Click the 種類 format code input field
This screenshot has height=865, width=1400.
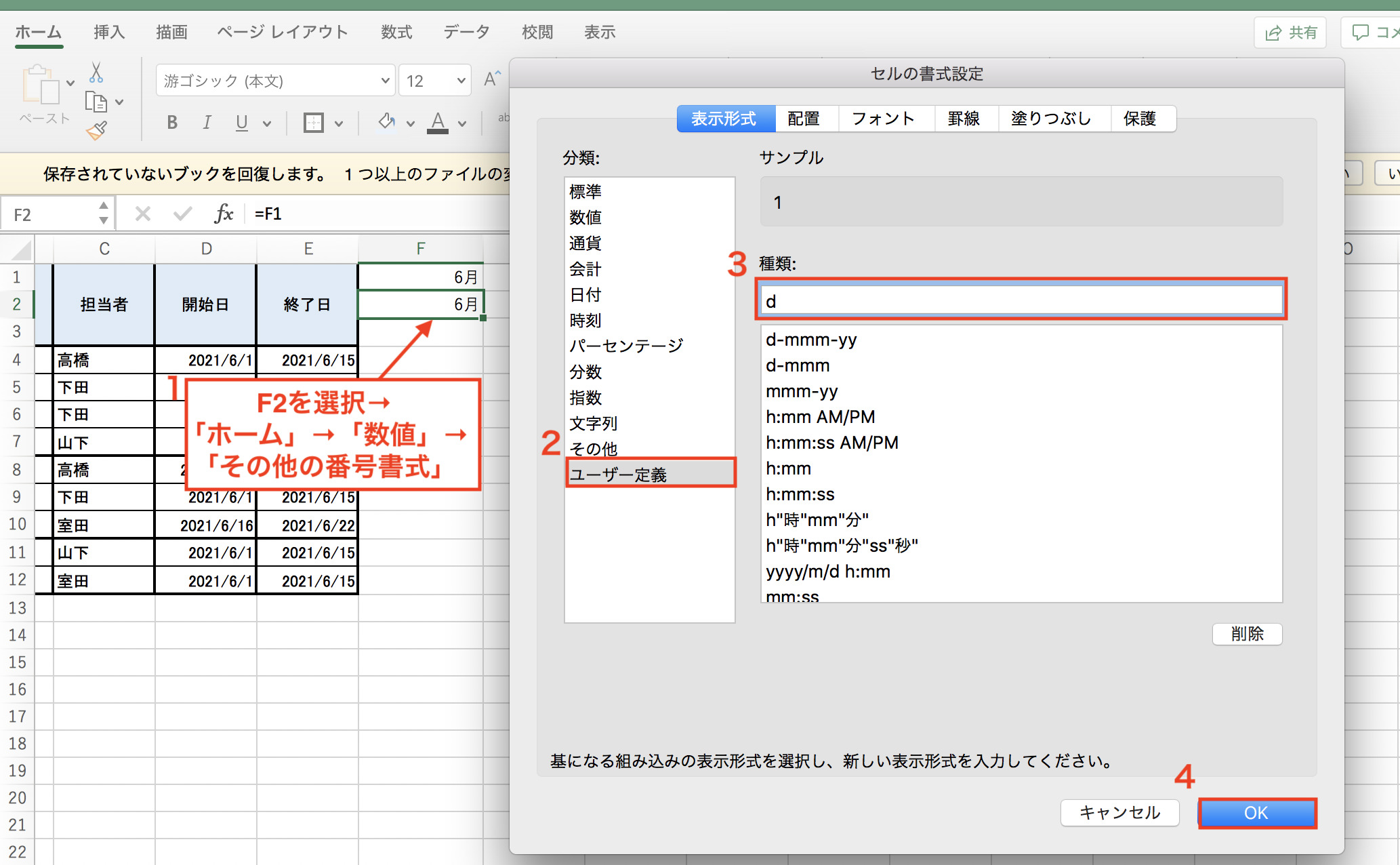(x=1021, y=300)
